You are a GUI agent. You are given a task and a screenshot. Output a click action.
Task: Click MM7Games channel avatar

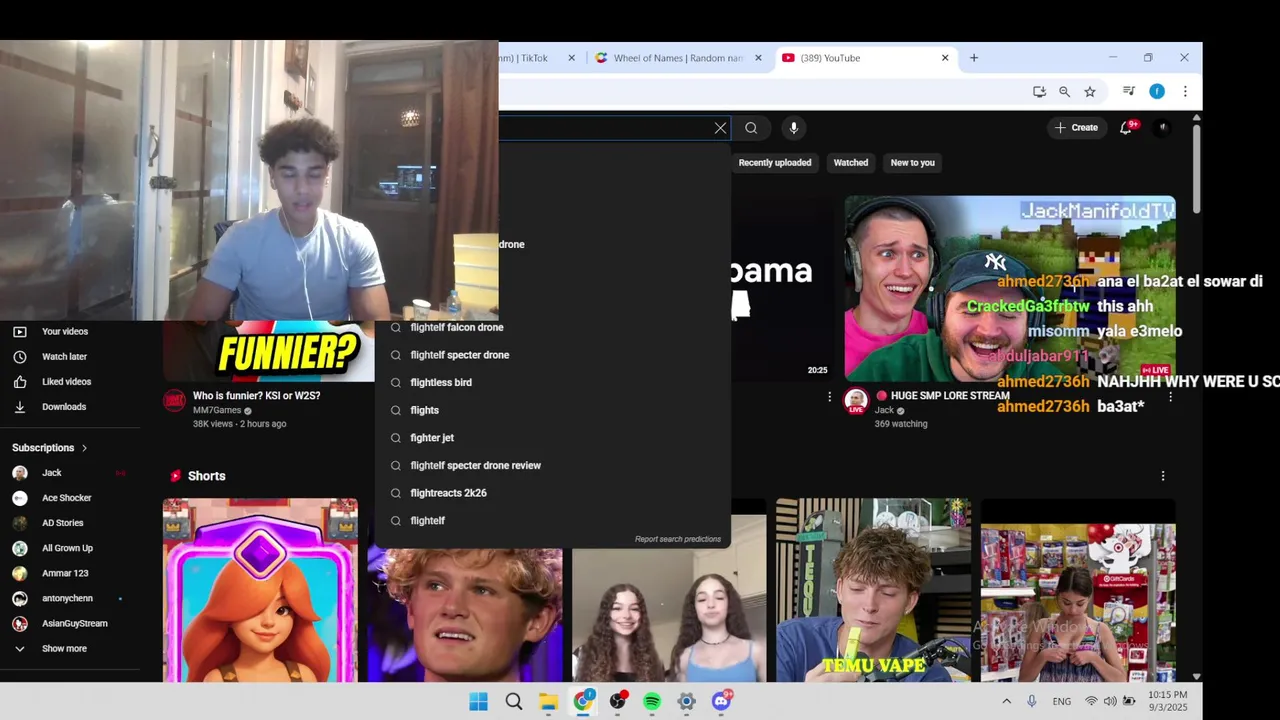174,401
